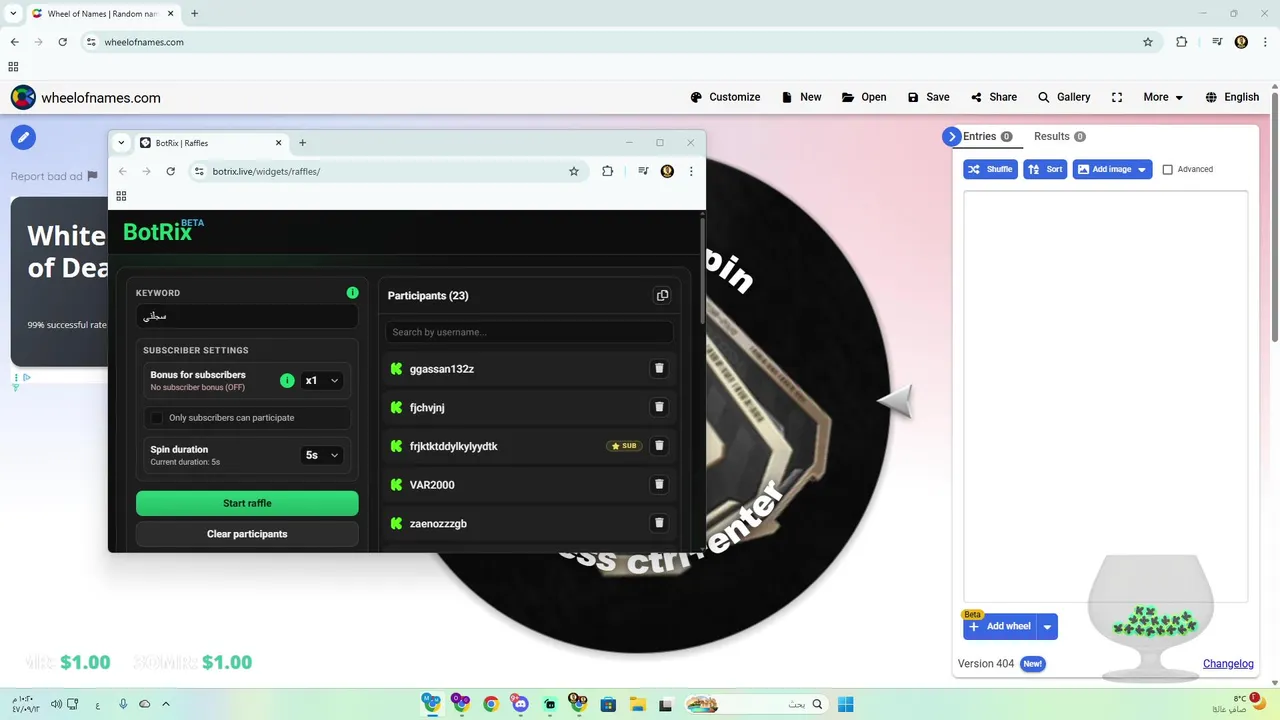
Task: Edit the keyword input field
Action: coord(247,316)
